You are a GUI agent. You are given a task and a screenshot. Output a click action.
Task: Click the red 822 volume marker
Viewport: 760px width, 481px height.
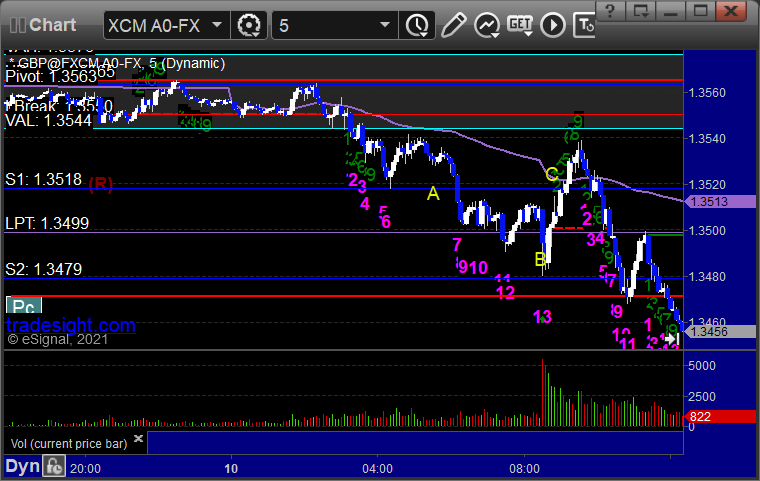720,417
